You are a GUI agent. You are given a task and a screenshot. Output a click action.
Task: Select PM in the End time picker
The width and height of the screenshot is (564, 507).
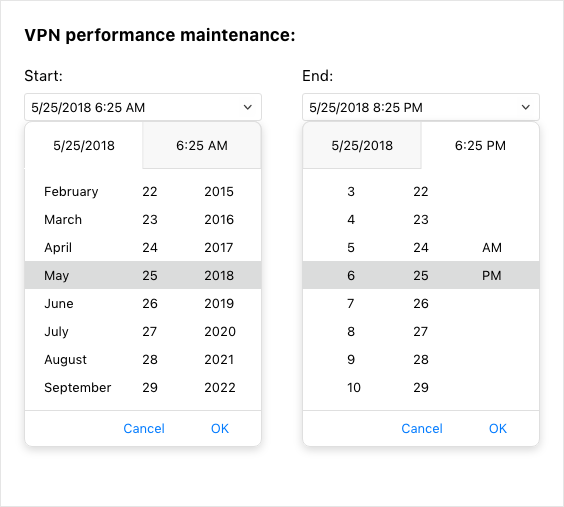tap(492, 275)
